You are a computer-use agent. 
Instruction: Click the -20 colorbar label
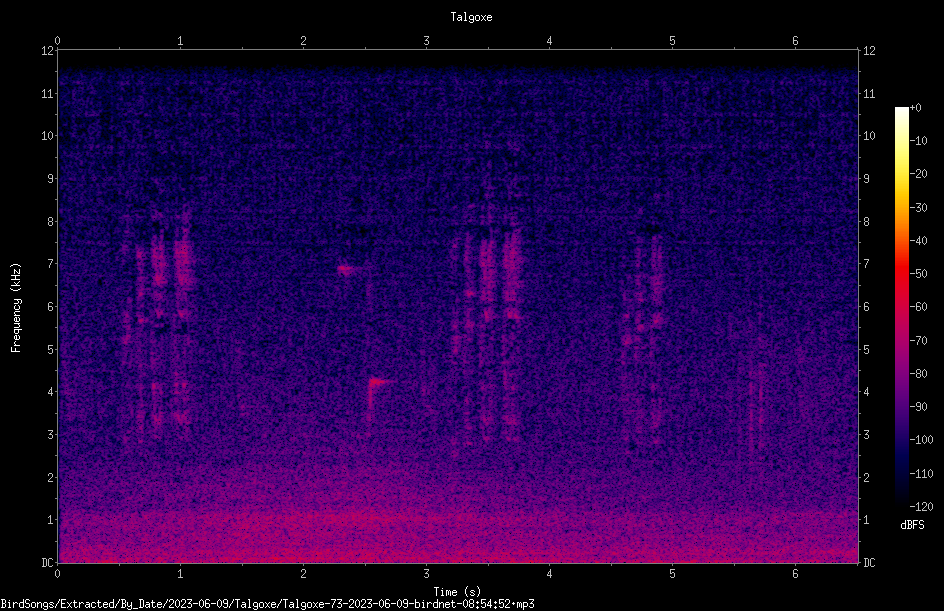pyautogui.click(x=919, y=174)
